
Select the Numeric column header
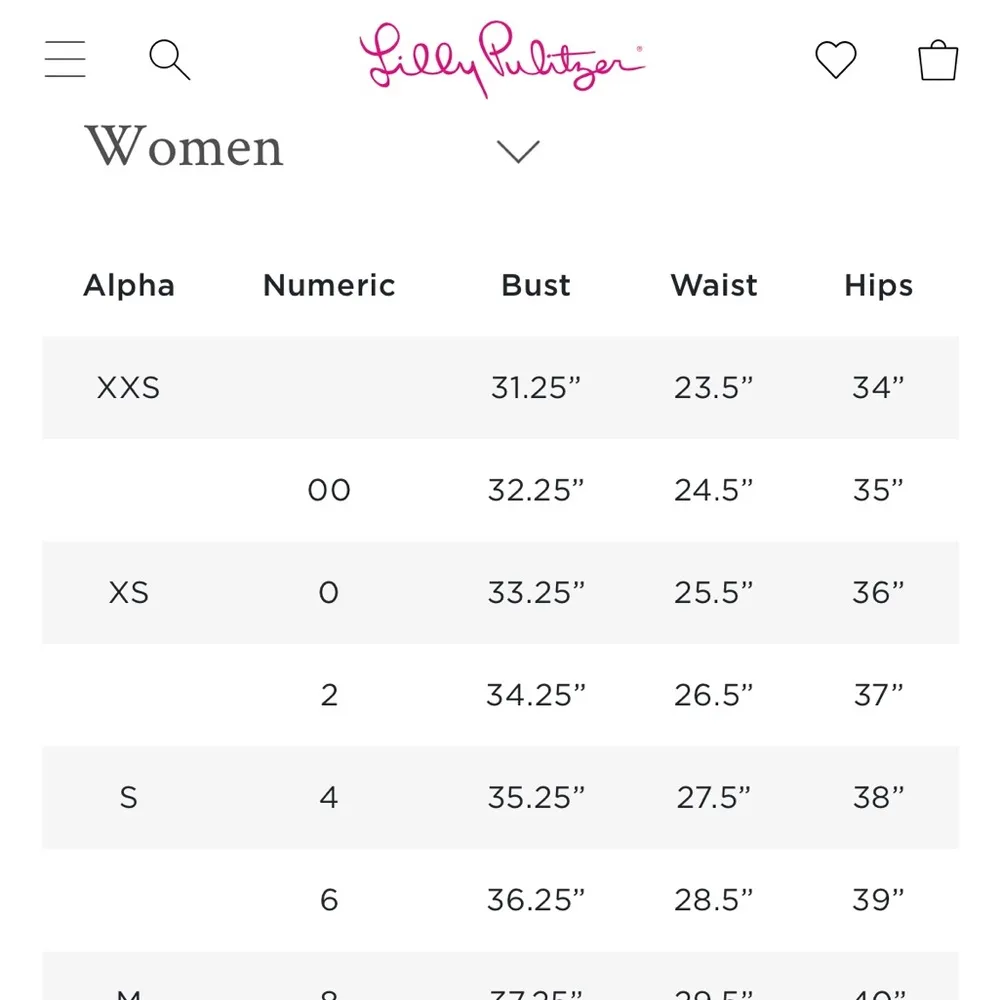[x=329, y=286]
